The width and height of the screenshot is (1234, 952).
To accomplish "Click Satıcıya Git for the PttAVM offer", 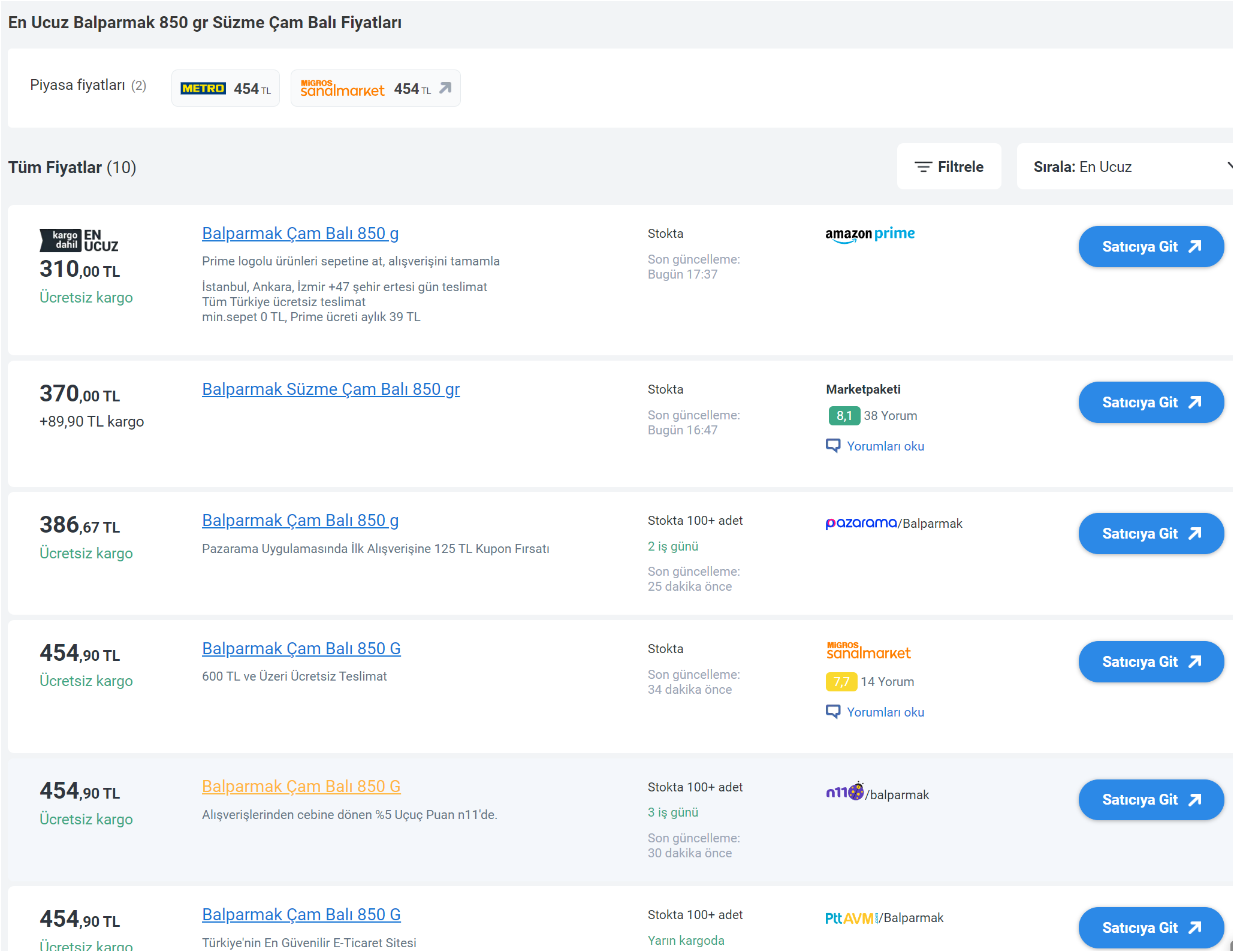I will pyautogui.click(x=1151, y=927).
